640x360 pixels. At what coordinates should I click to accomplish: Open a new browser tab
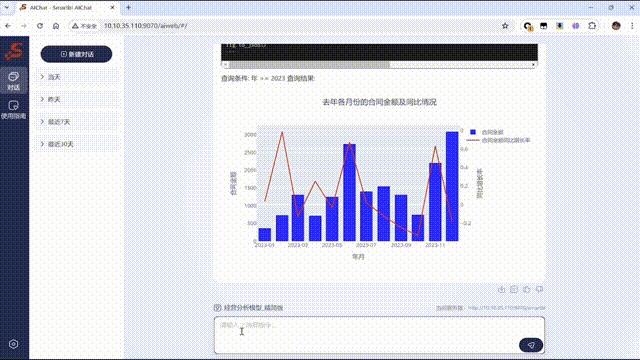coord(128,7)
